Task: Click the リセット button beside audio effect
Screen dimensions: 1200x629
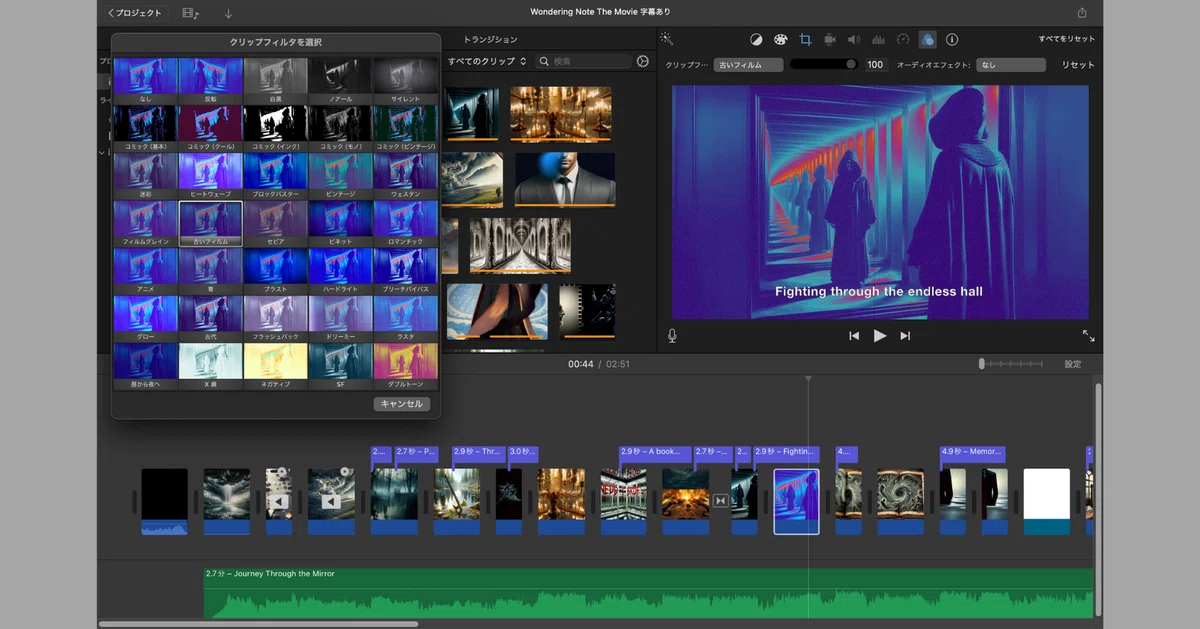Action: click(1078, 65)
